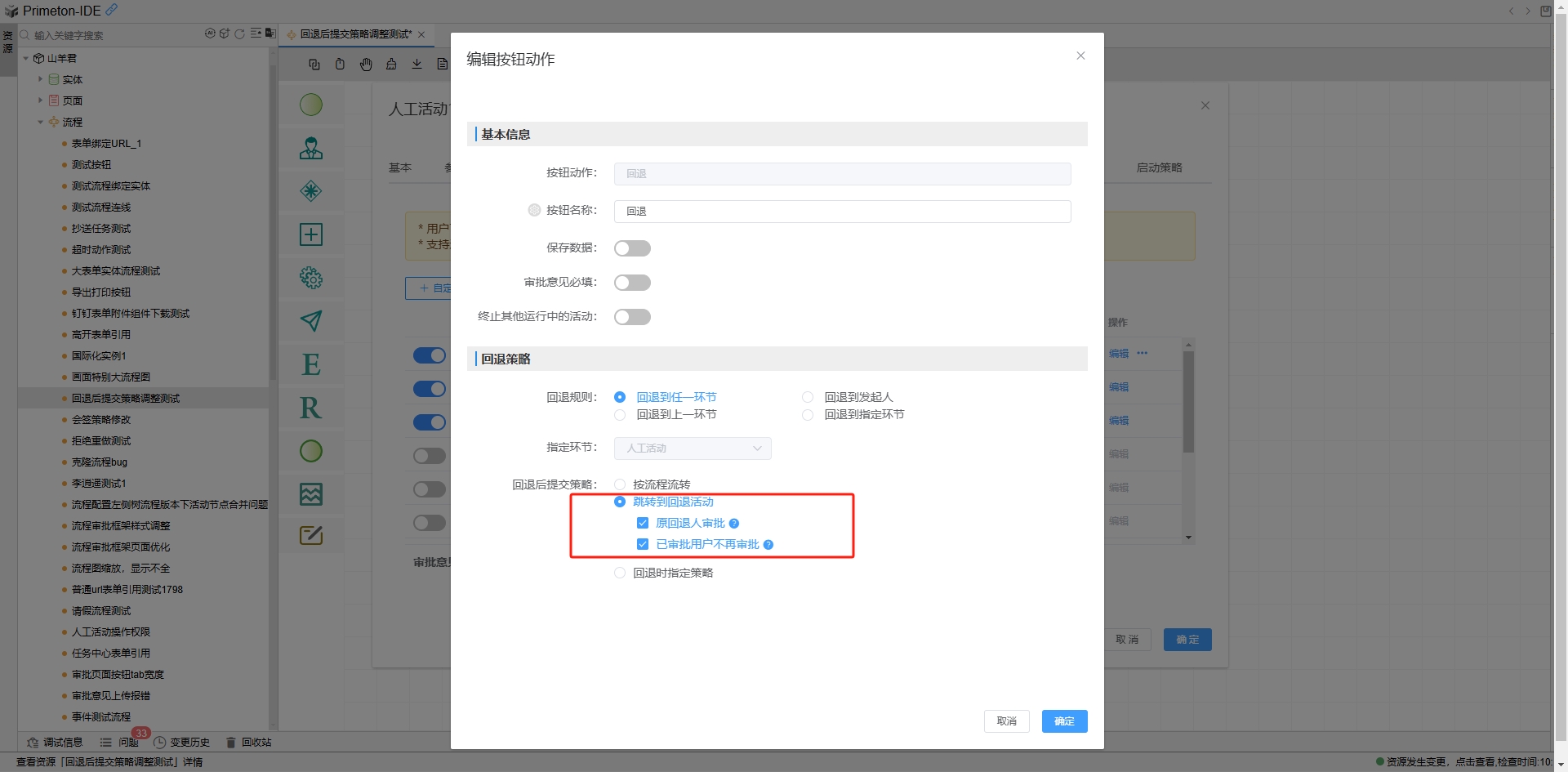Viewport: 1568px width, 772px height.
Task: Click the manual activity person icon
Action: pyautogui.click(x=311, y=148)
